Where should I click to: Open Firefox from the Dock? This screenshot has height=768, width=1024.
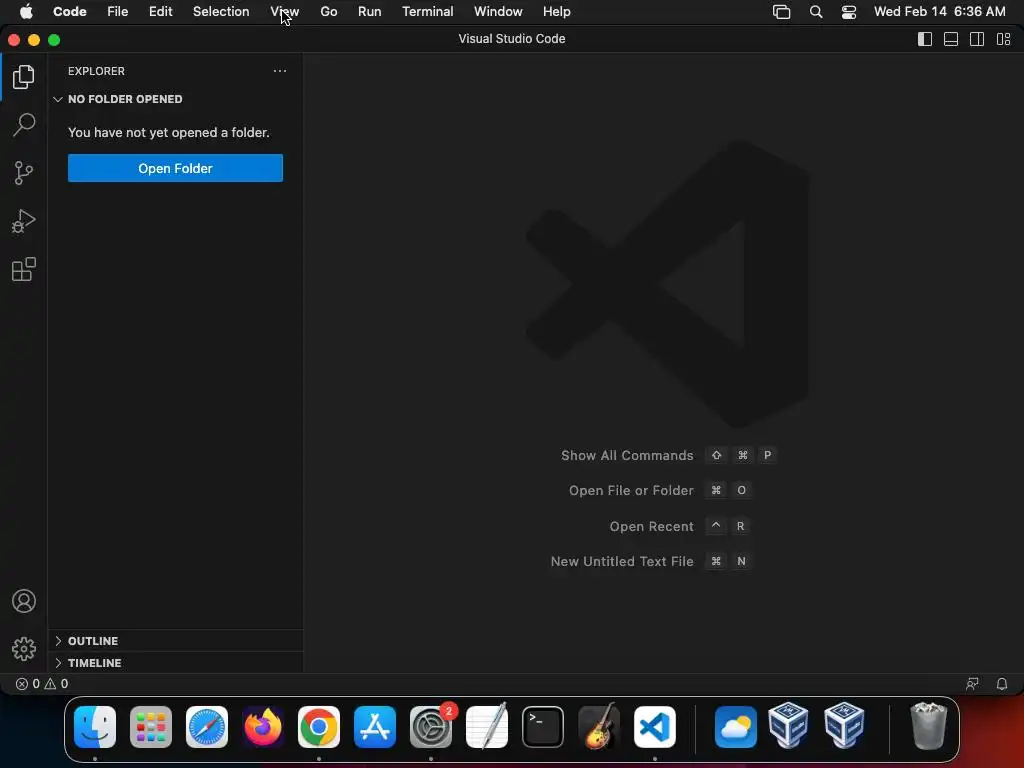click(263, 727)
